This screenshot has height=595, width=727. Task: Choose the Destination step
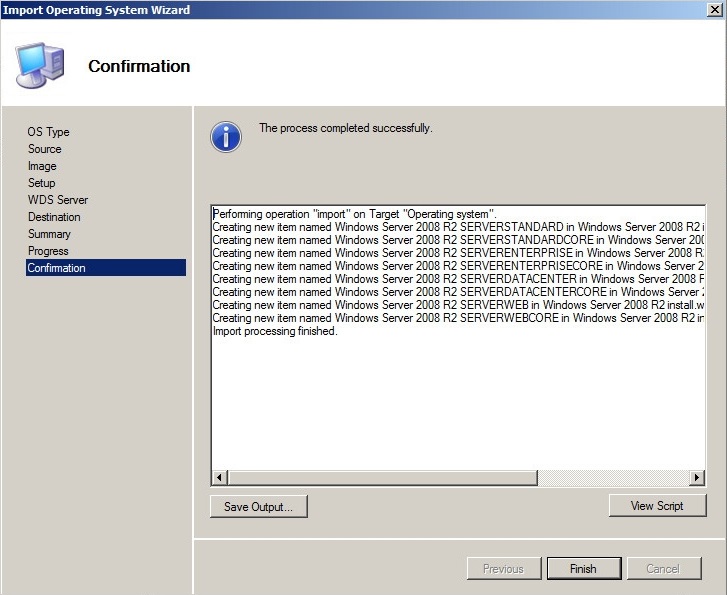pyautogui.click(x=55, y=217)
